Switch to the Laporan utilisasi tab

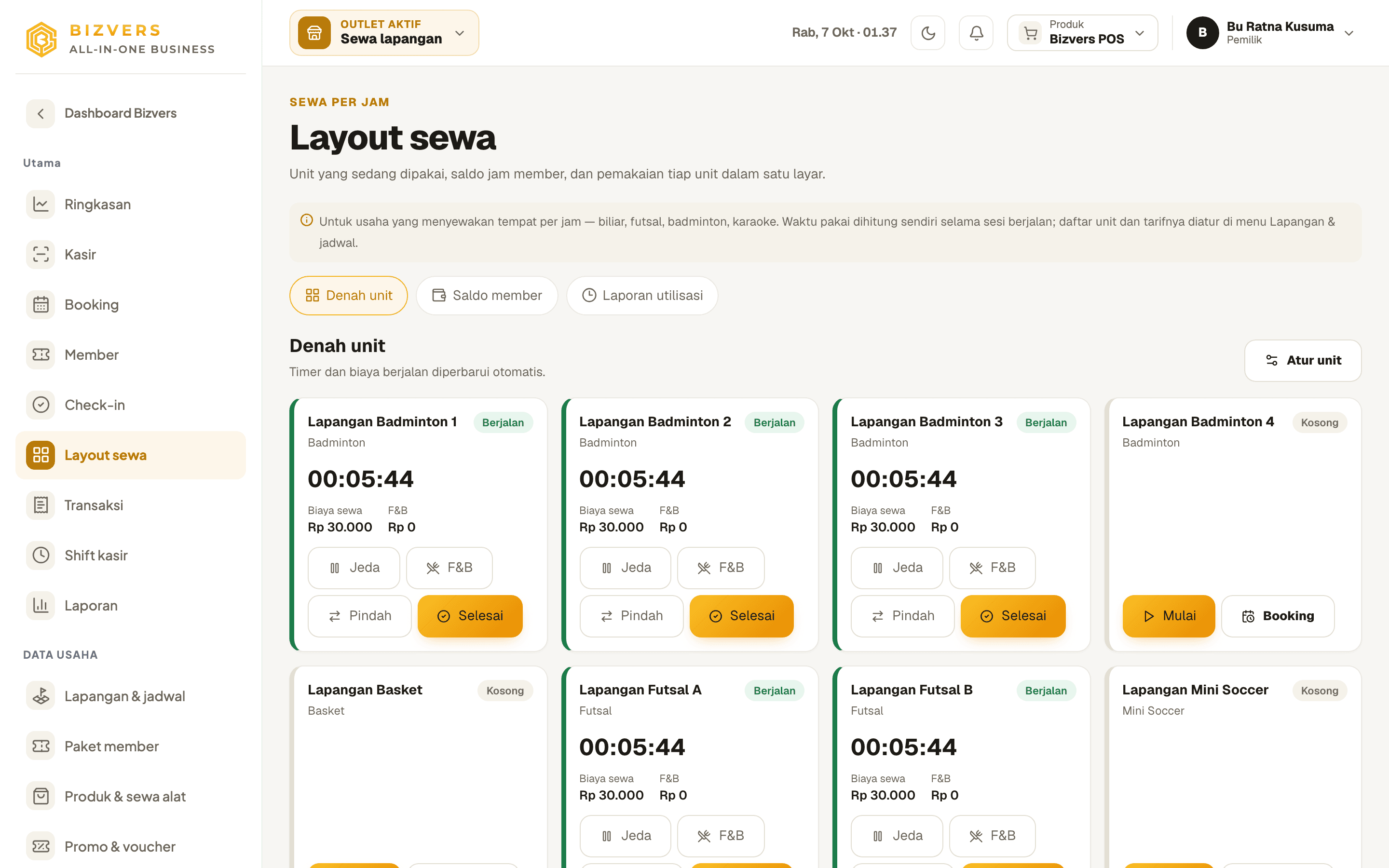pos(642,295)
